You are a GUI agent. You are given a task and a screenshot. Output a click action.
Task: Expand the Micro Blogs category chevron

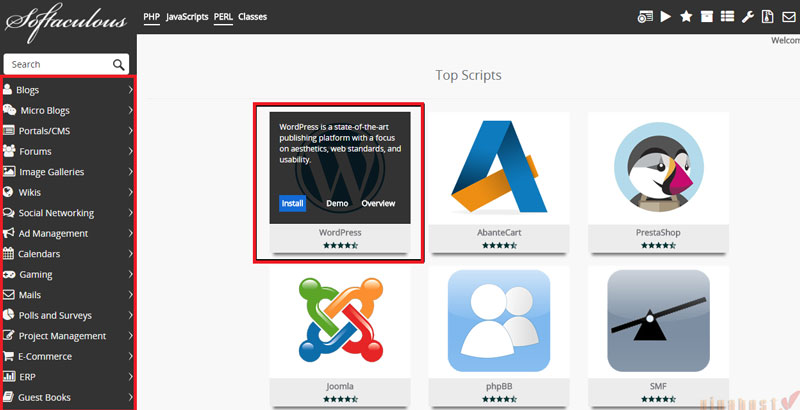coord(130,110)
